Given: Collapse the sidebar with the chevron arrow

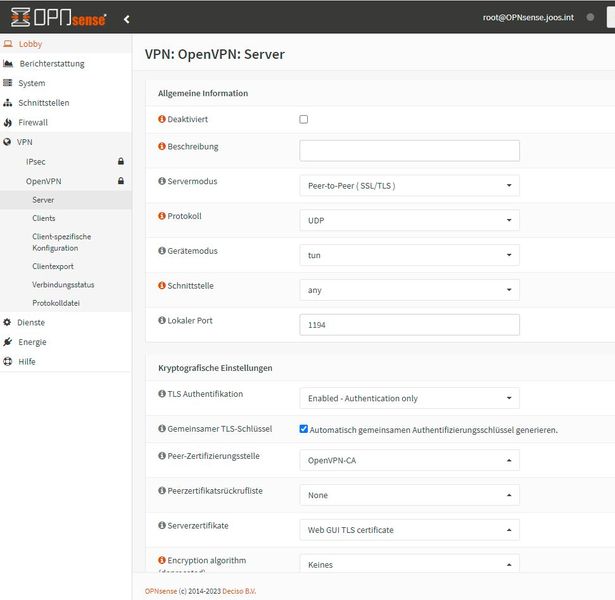Looking at the screenshot, I should click(126, 19).
